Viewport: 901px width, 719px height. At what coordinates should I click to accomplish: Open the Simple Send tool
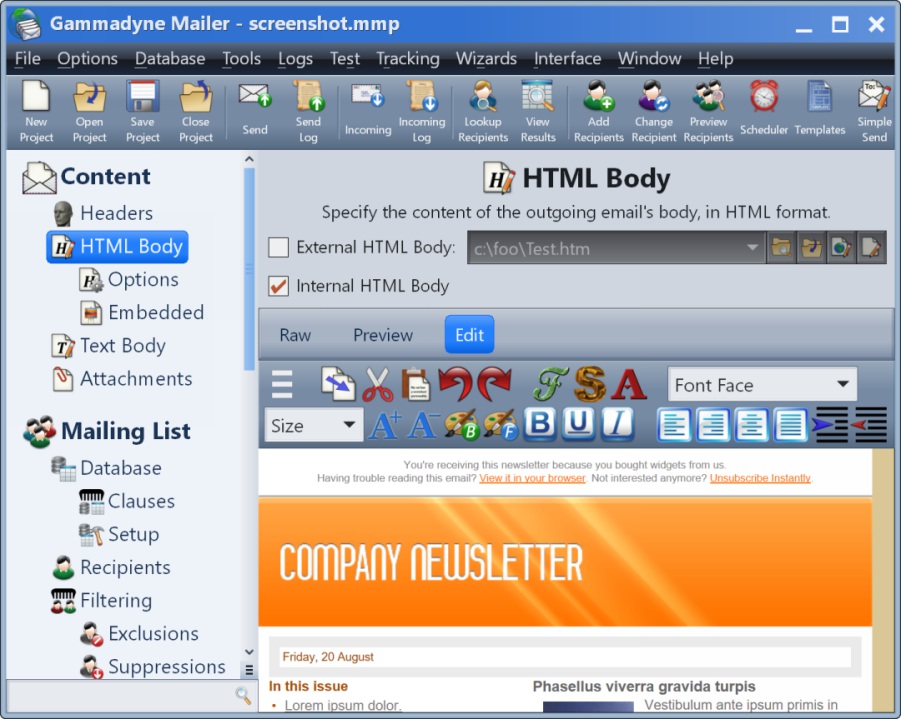[873, 105]
